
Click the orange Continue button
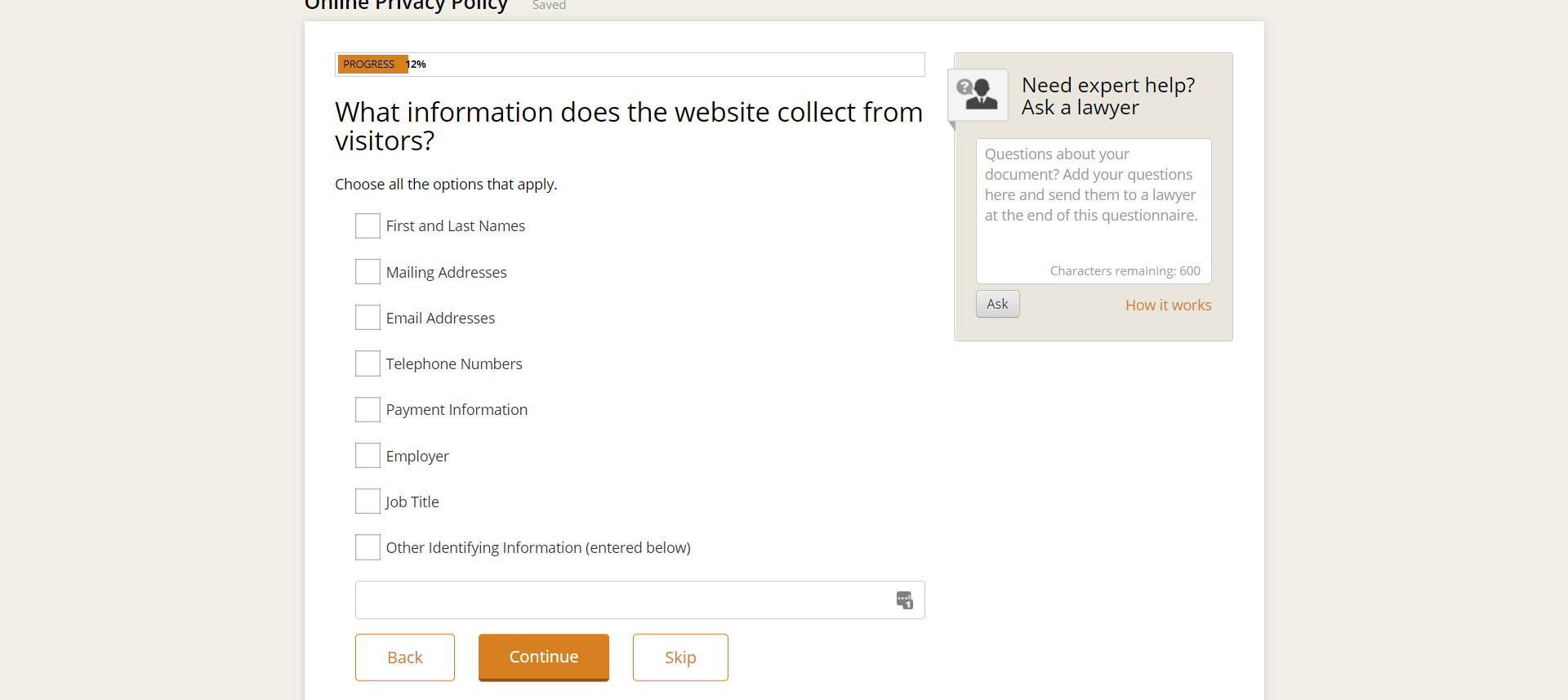point(544,657)
